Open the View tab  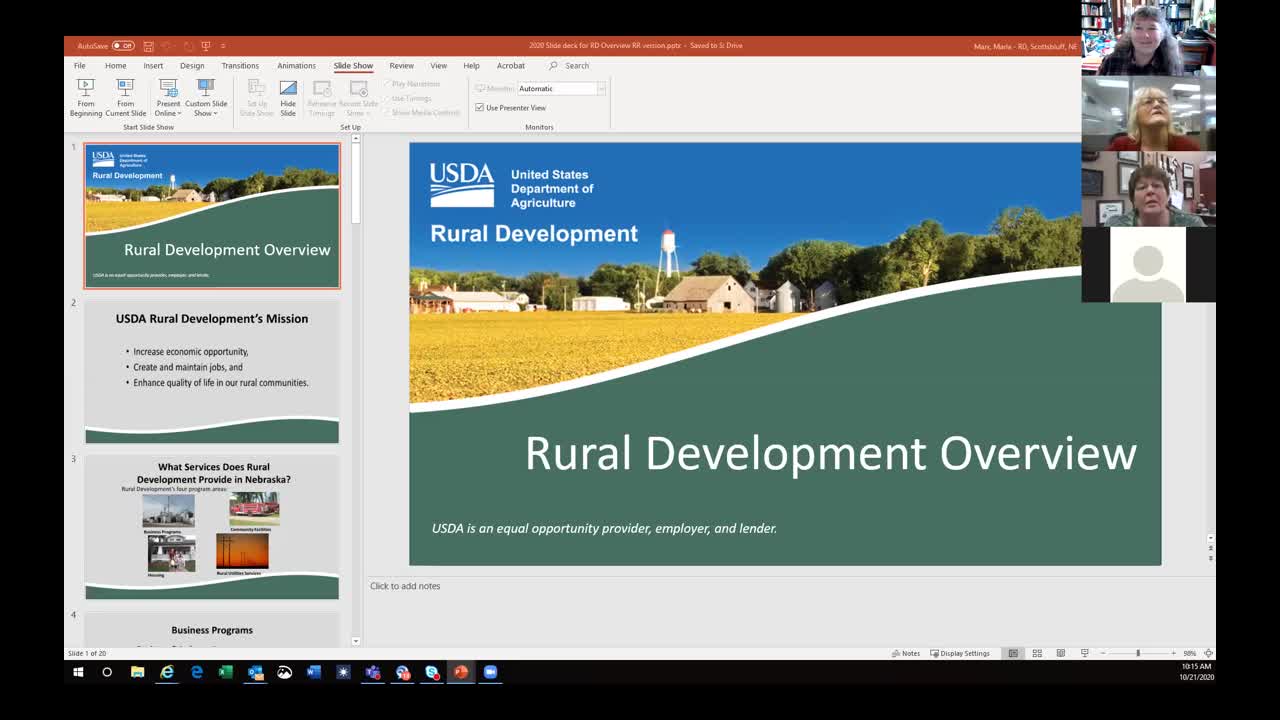pyautogui.click(x=438, y=66)
